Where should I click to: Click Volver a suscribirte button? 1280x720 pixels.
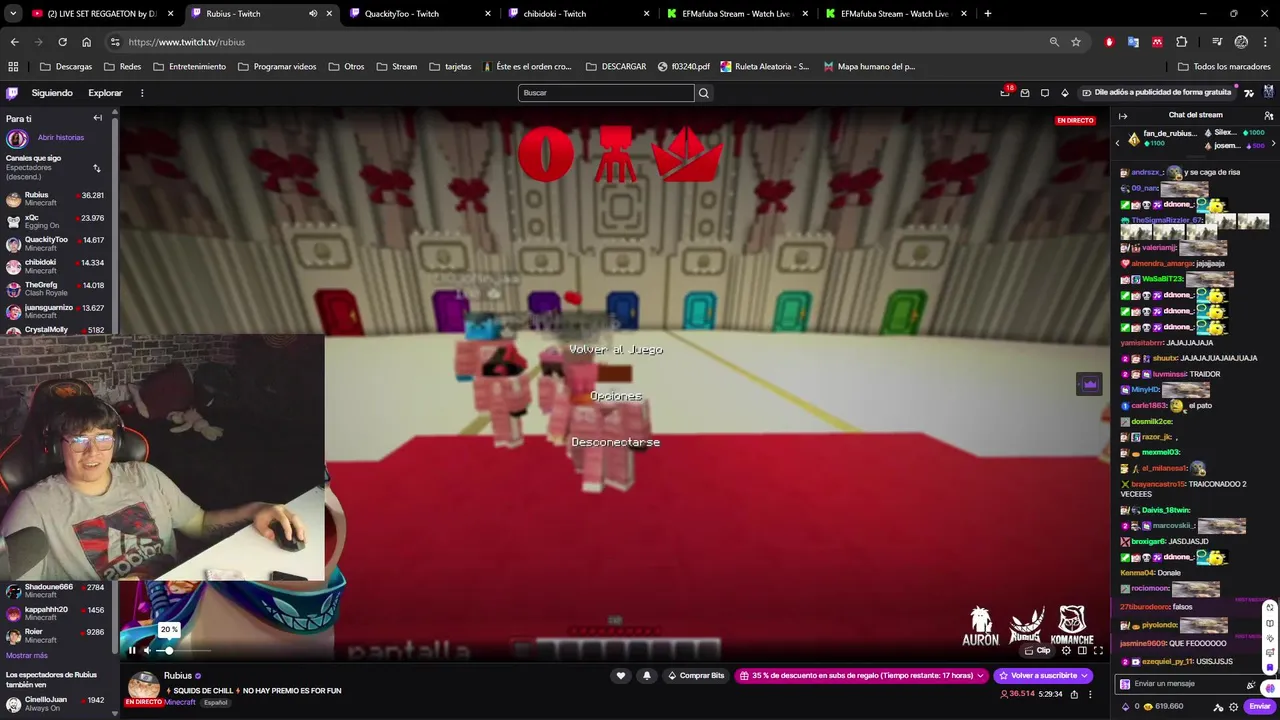click(x=1043, y=675)
